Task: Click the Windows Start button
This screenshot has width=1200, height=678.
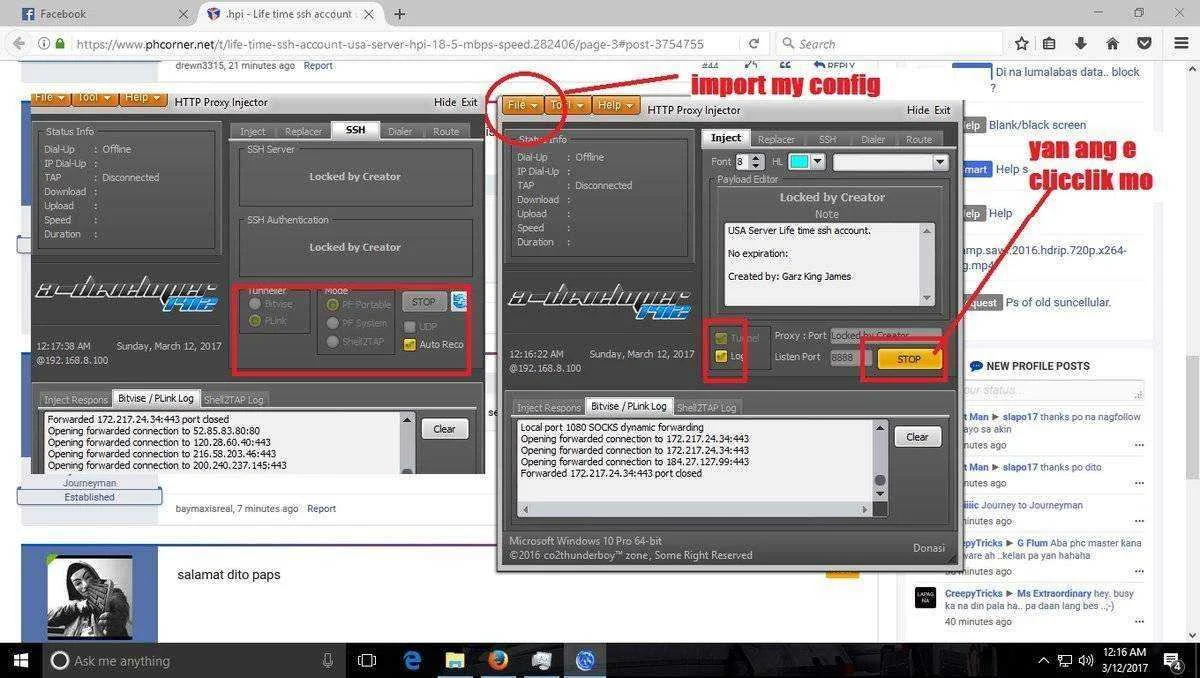Action: pos(20,660)
